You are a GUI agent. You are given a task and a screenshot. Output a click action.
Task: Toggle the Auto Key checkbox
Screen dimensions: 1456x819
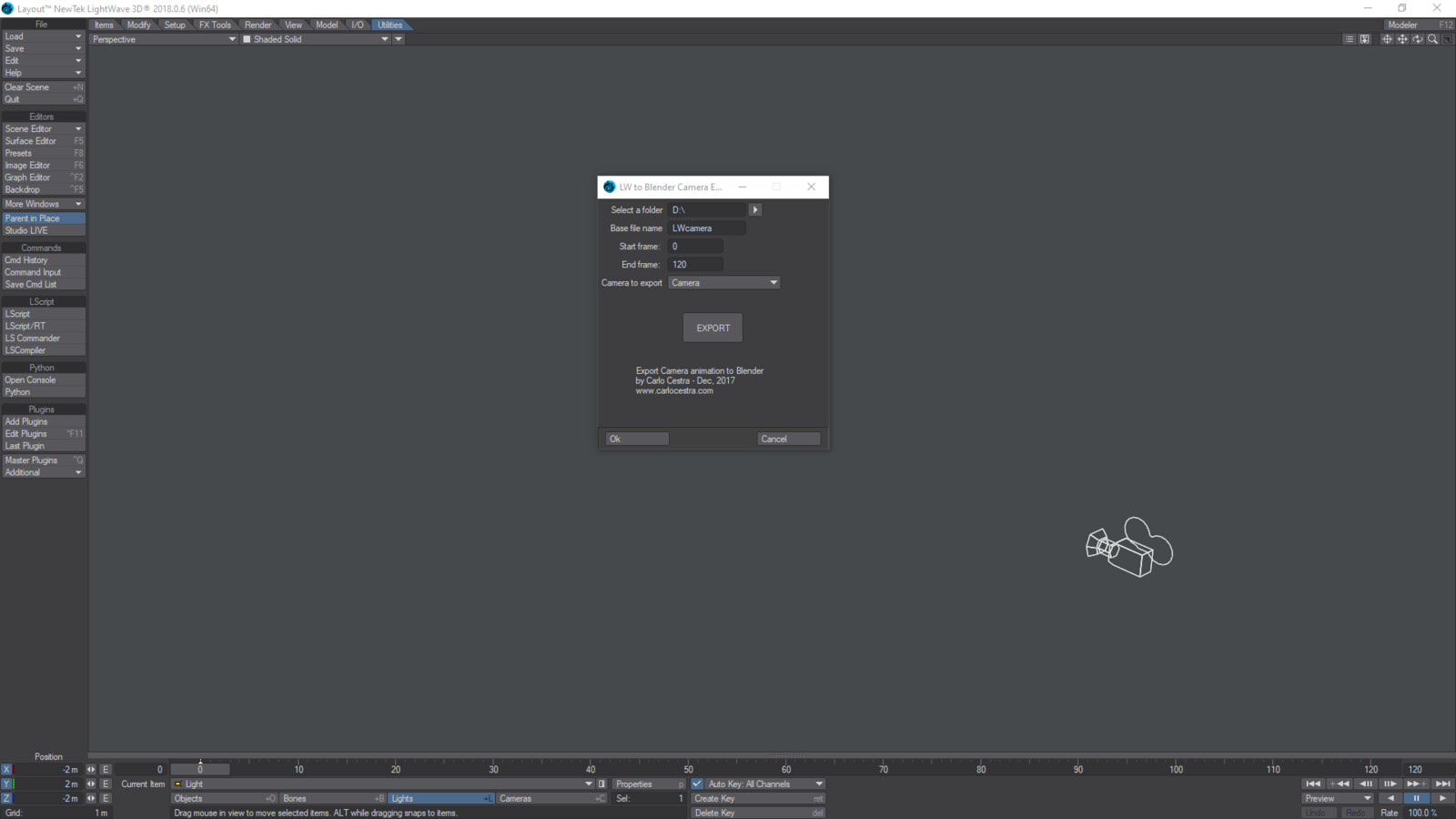click(x=697, y=784)
